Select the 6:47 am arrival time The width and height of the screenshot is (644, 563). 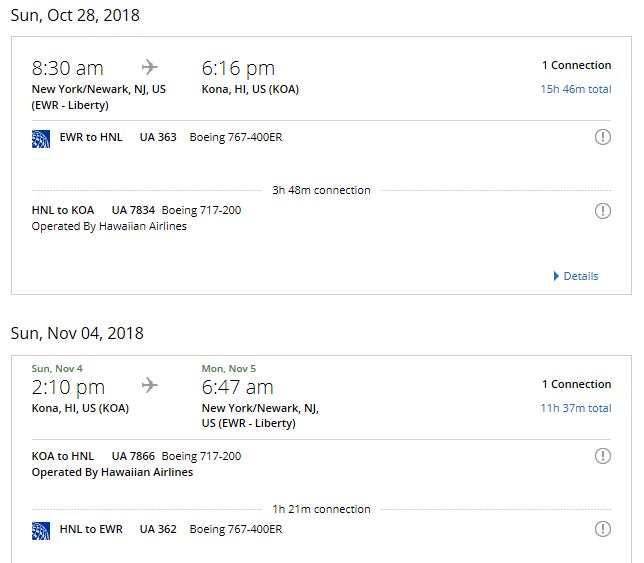pyautogui.click(x=238, y=386)
